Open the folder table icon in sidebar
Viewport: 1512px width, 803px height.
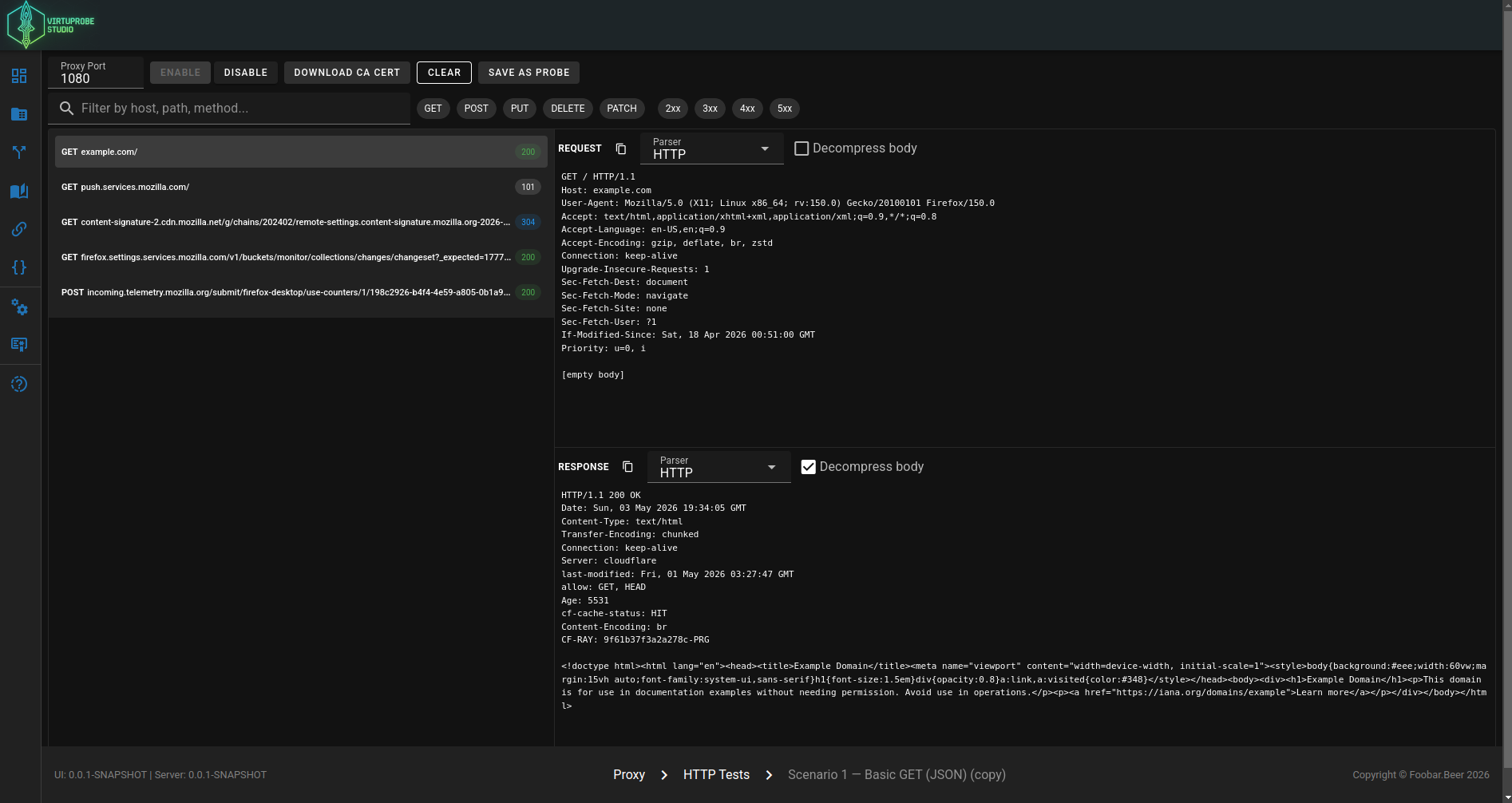19,114
